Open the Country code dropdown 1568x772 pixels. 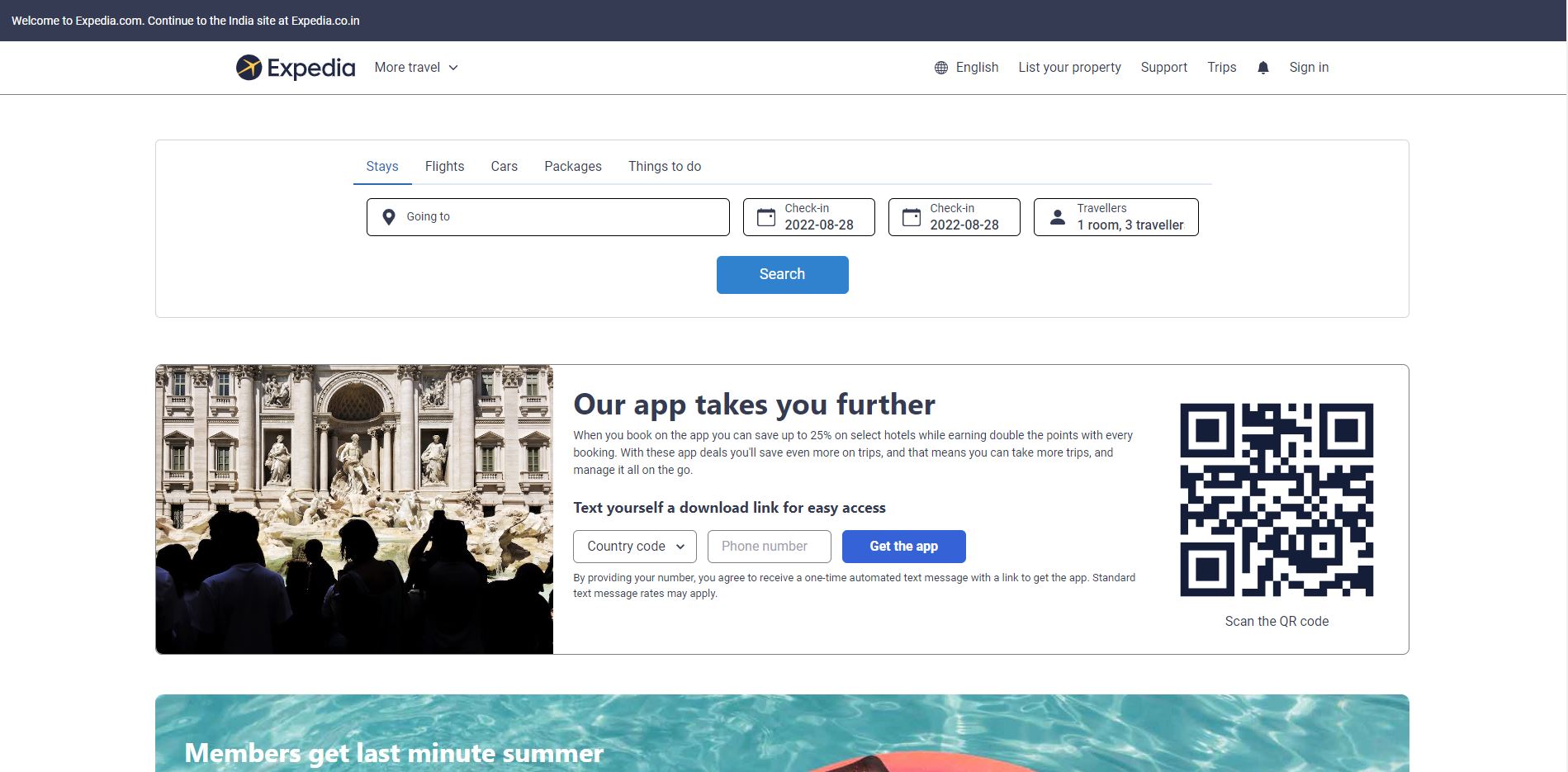click(x=635, y=547)
